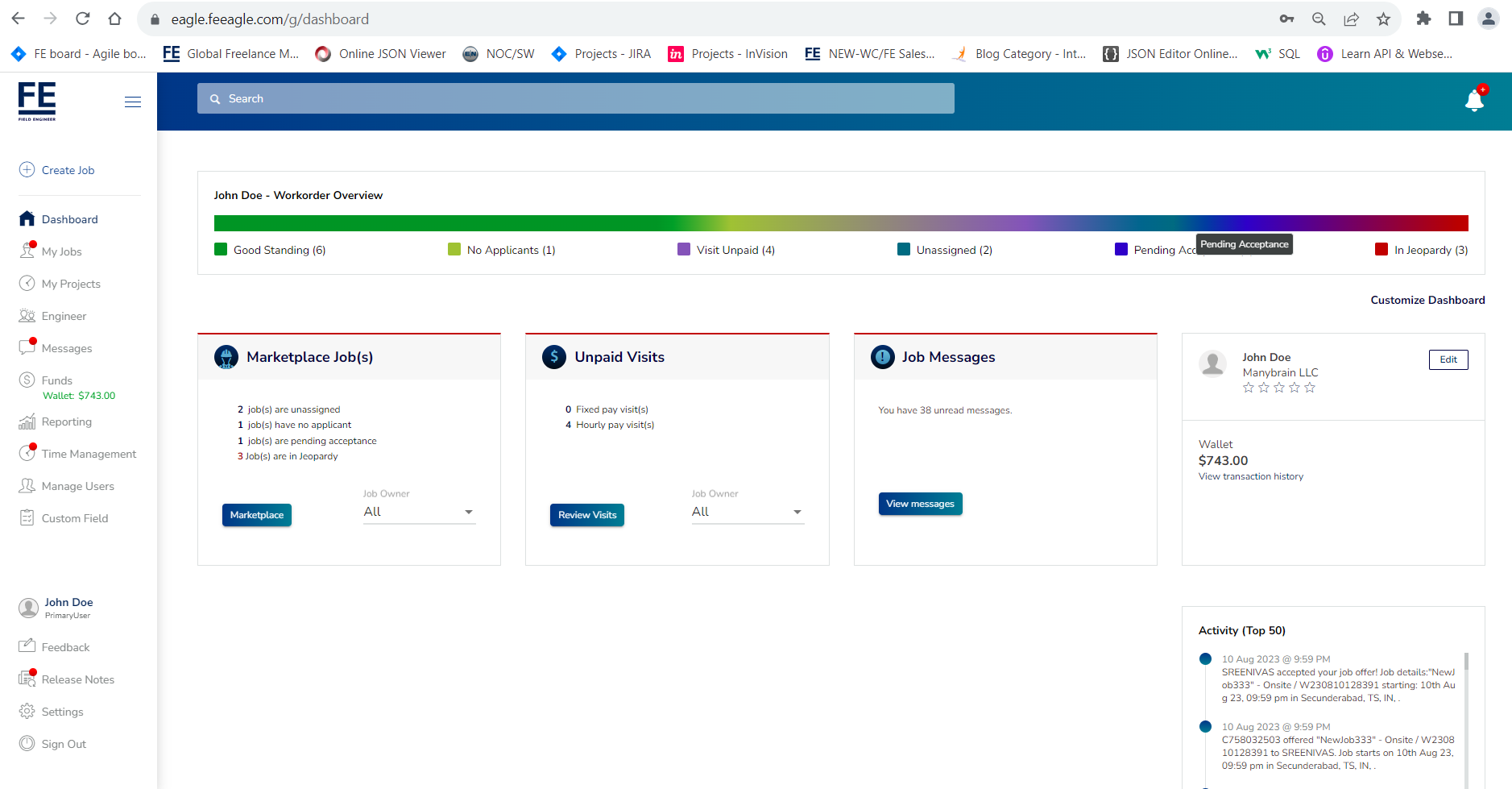Click the Time Management icon
The width and height of the screenshot is (1512, 789).
(27, 453)
